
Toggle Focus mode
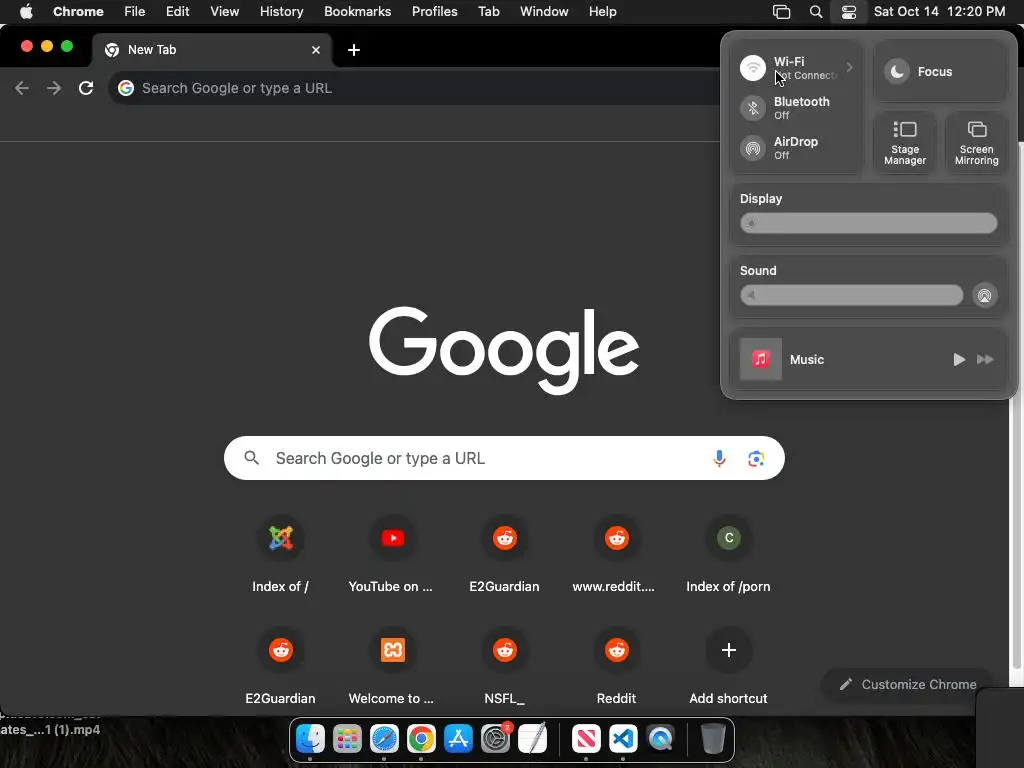(897, 72)
